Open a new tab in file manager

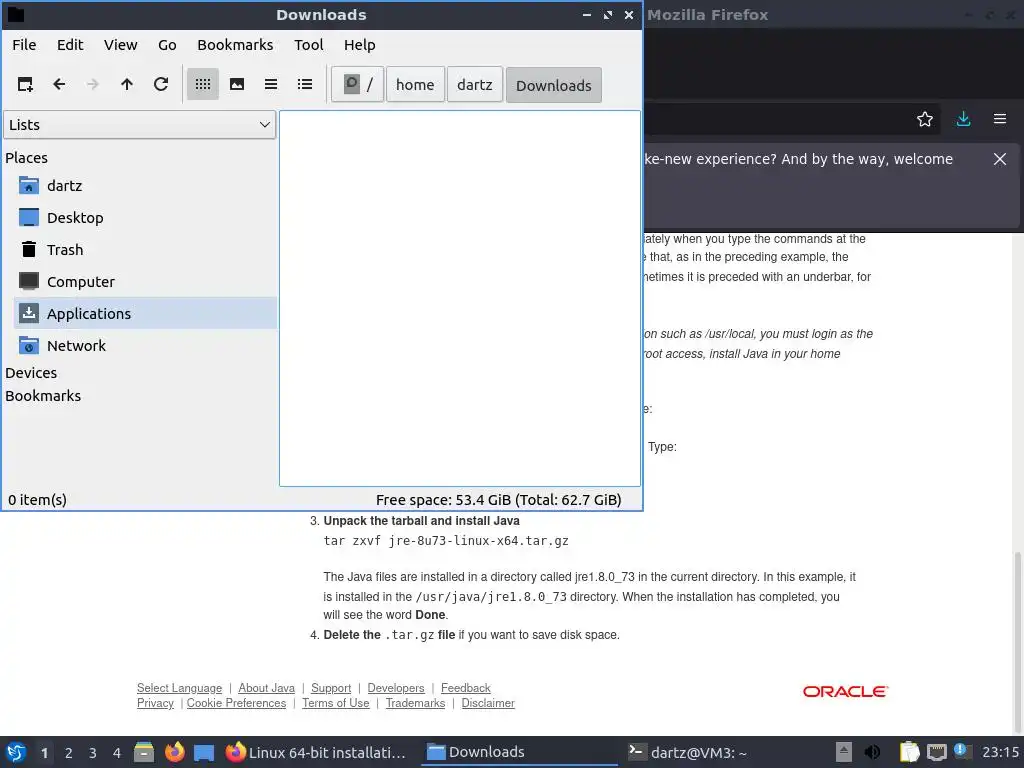pos(25,84)
